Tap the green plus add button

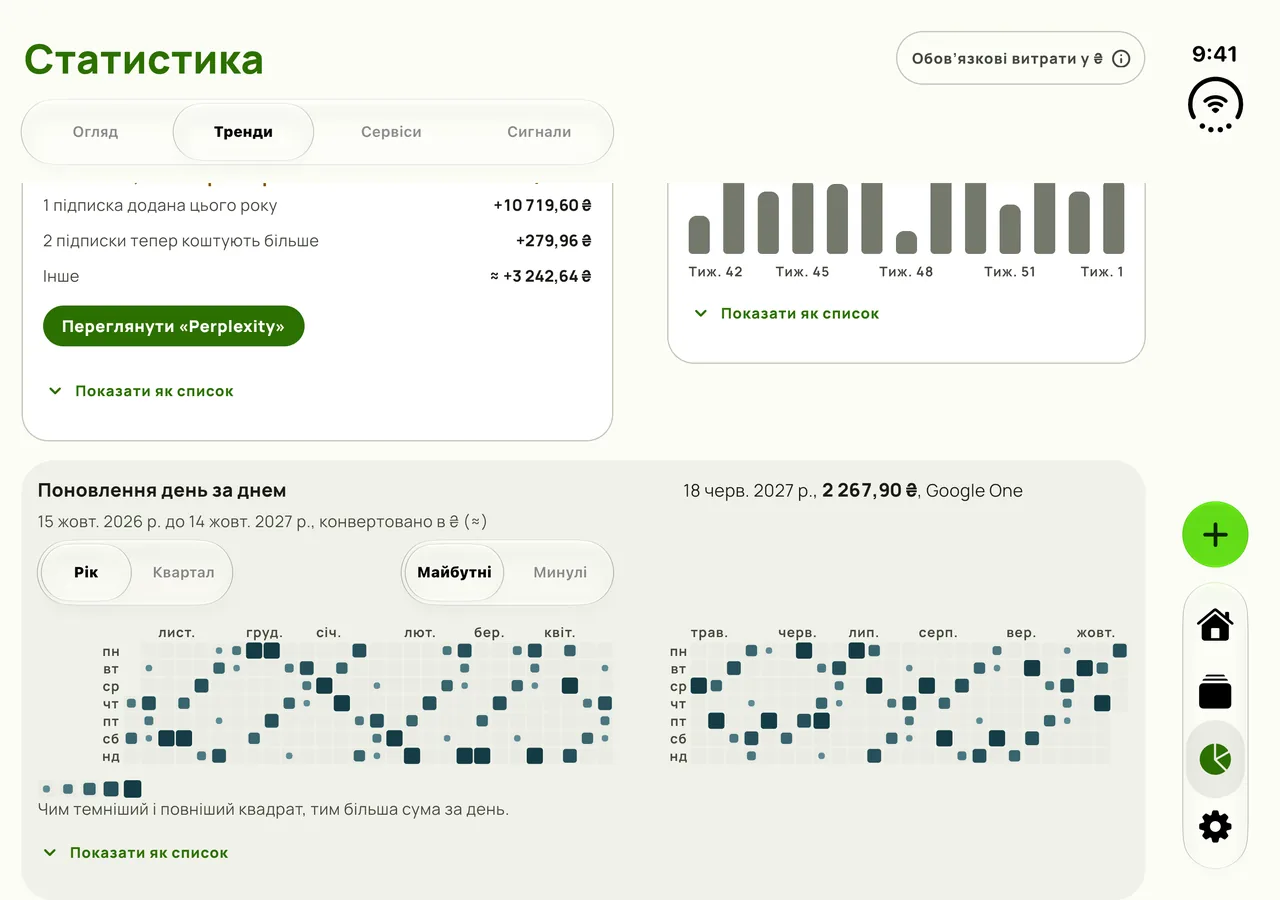1215,535
